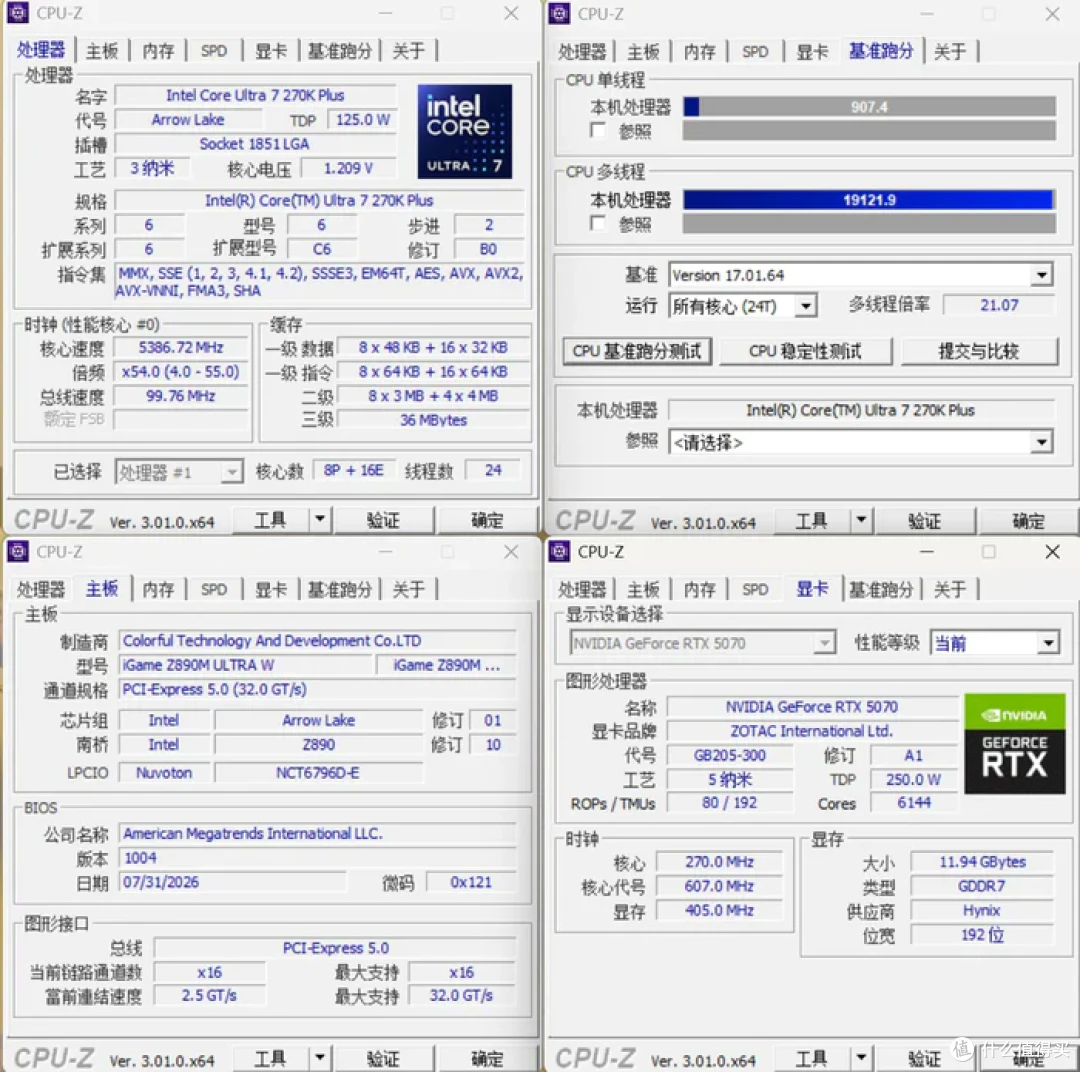Click the 三级 cache value 36 MBytes
This screenshot has height=1072, width=1080.
coord(433,420)
